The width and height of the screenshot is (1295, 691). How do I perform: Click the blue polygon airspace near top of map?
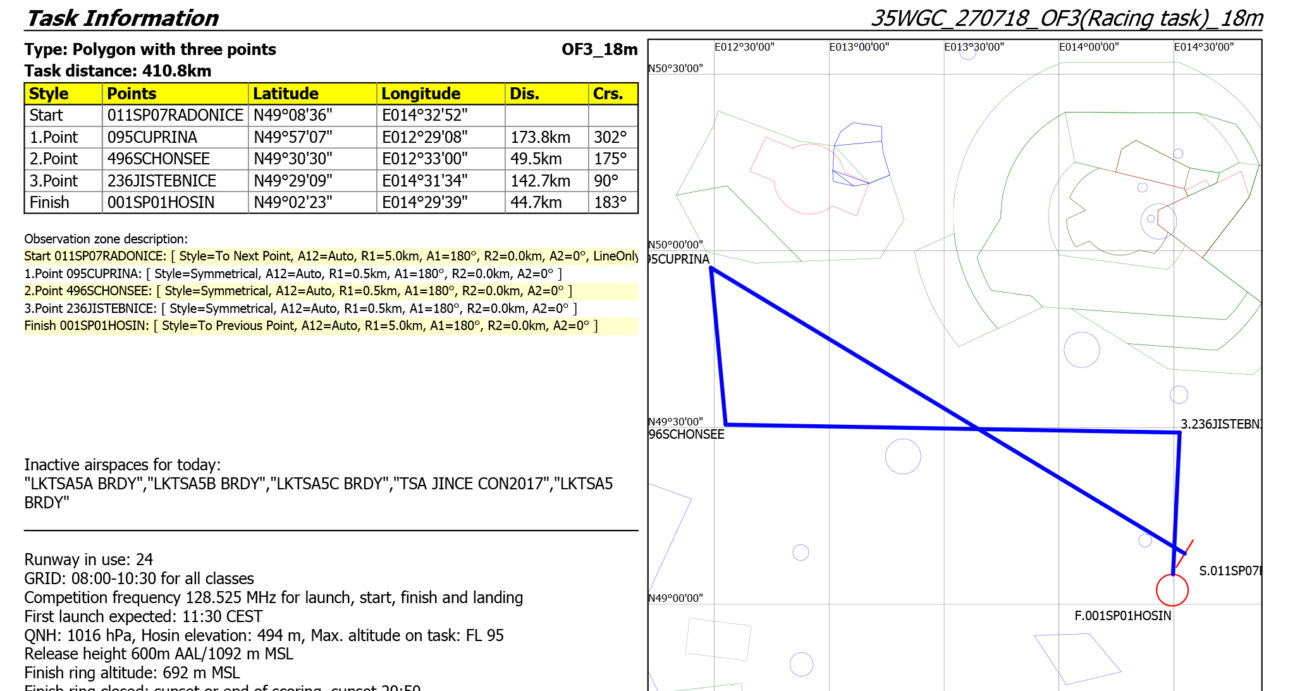click(x=859, y=152)
